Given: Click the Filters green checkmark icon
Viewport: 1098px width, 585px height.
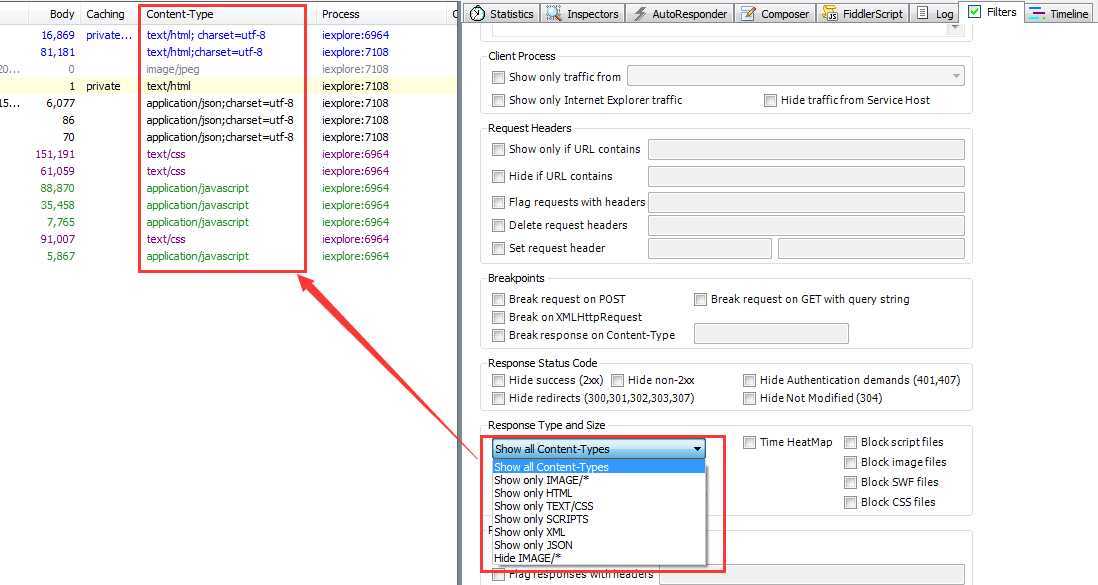Looking at the screenshot, I should pos(975,12).
